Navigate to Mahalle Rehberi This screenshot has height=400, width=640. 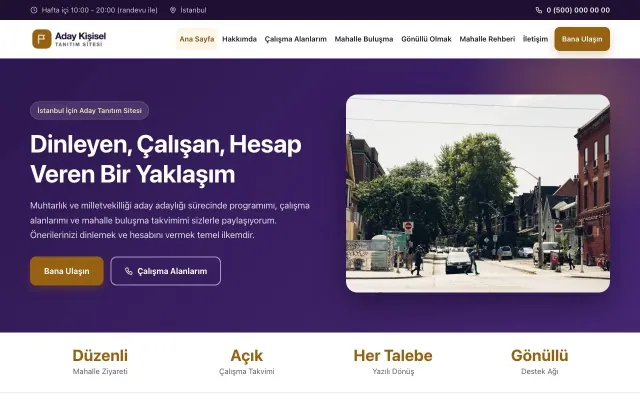[487, 39]
